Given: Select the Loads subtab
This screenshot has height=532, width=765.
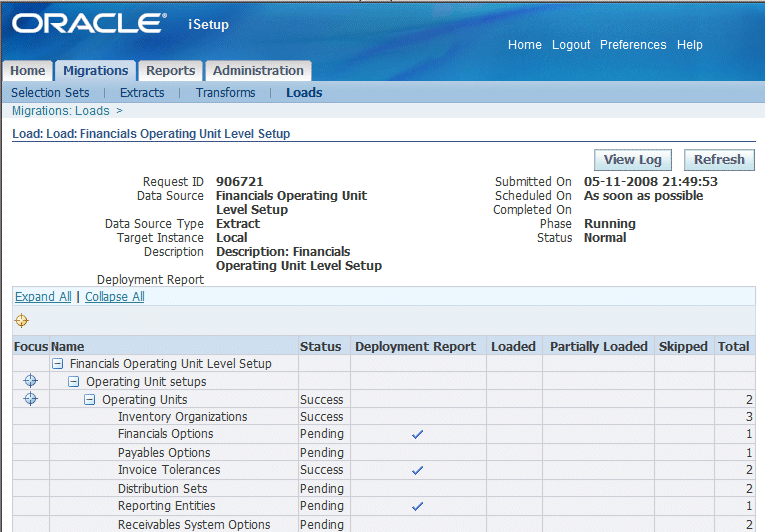Looking at the screenshot, I should pyautogui.click(x=304, y=93).
